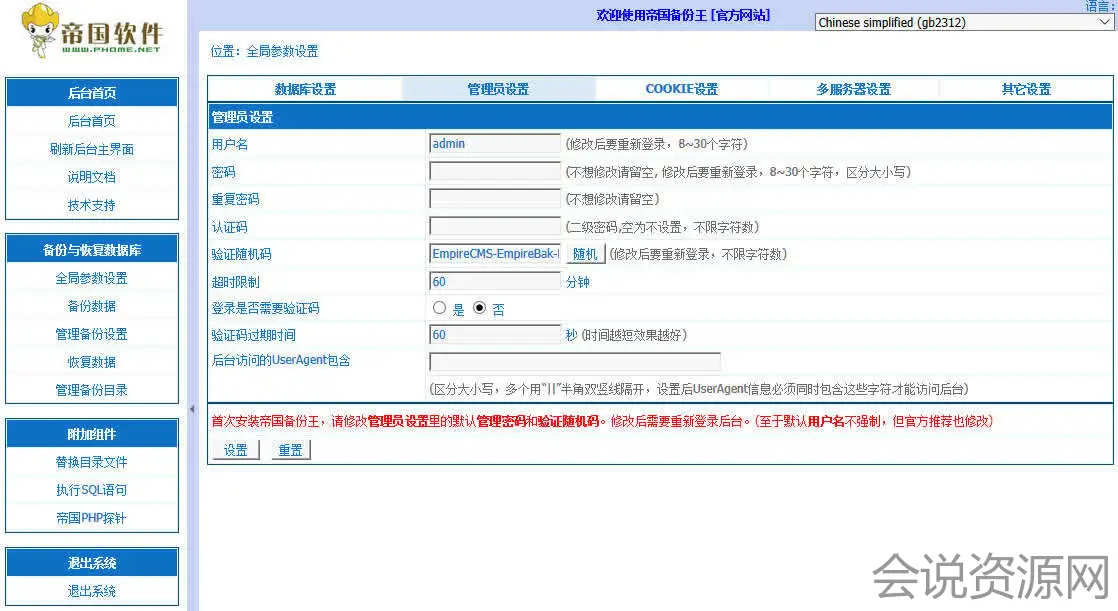This screenshot has width=1118, height=611.
Task: Select 是 for login captcha requirement
Action: pos(439,308)
